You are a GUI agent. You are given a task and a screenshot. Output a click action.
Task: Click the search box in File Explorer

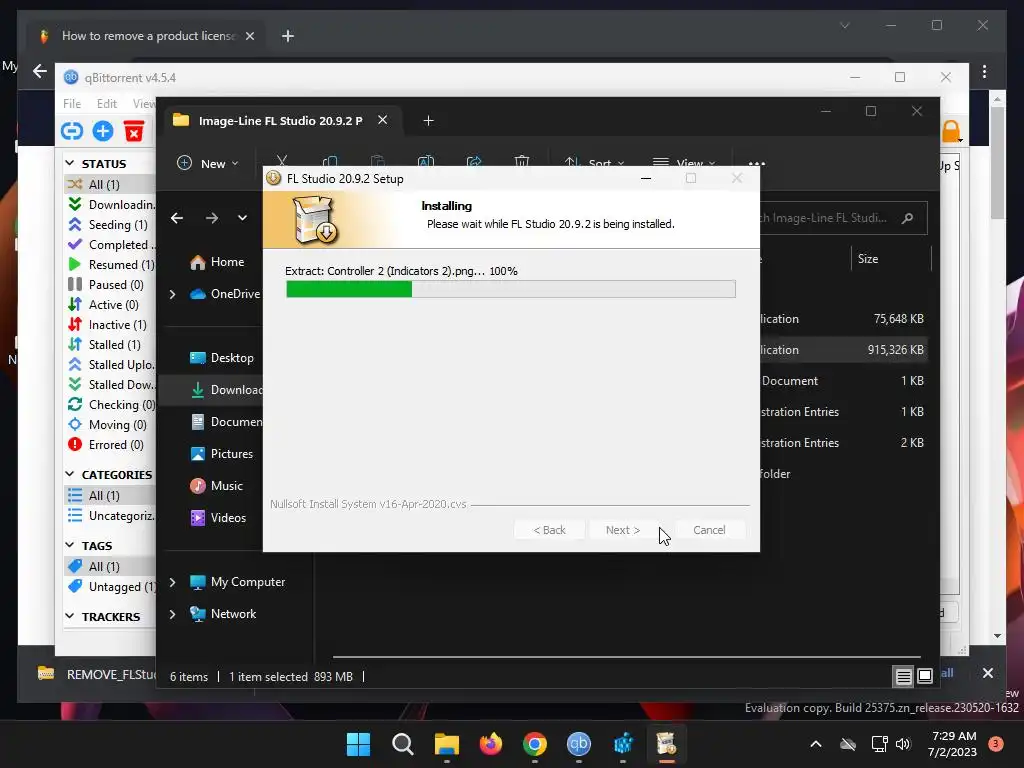click(842, 218)
